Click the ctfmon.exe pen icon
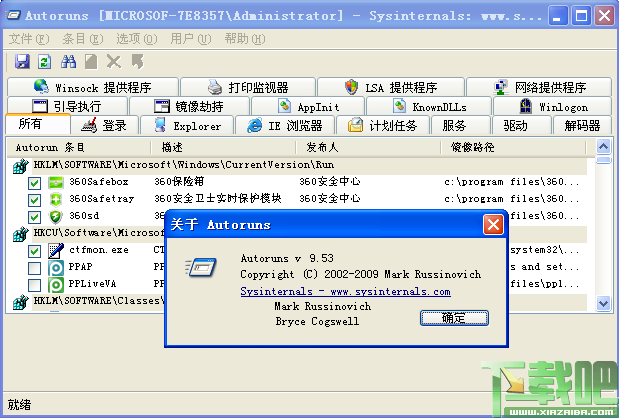619x418 pixels. point(56,250)
